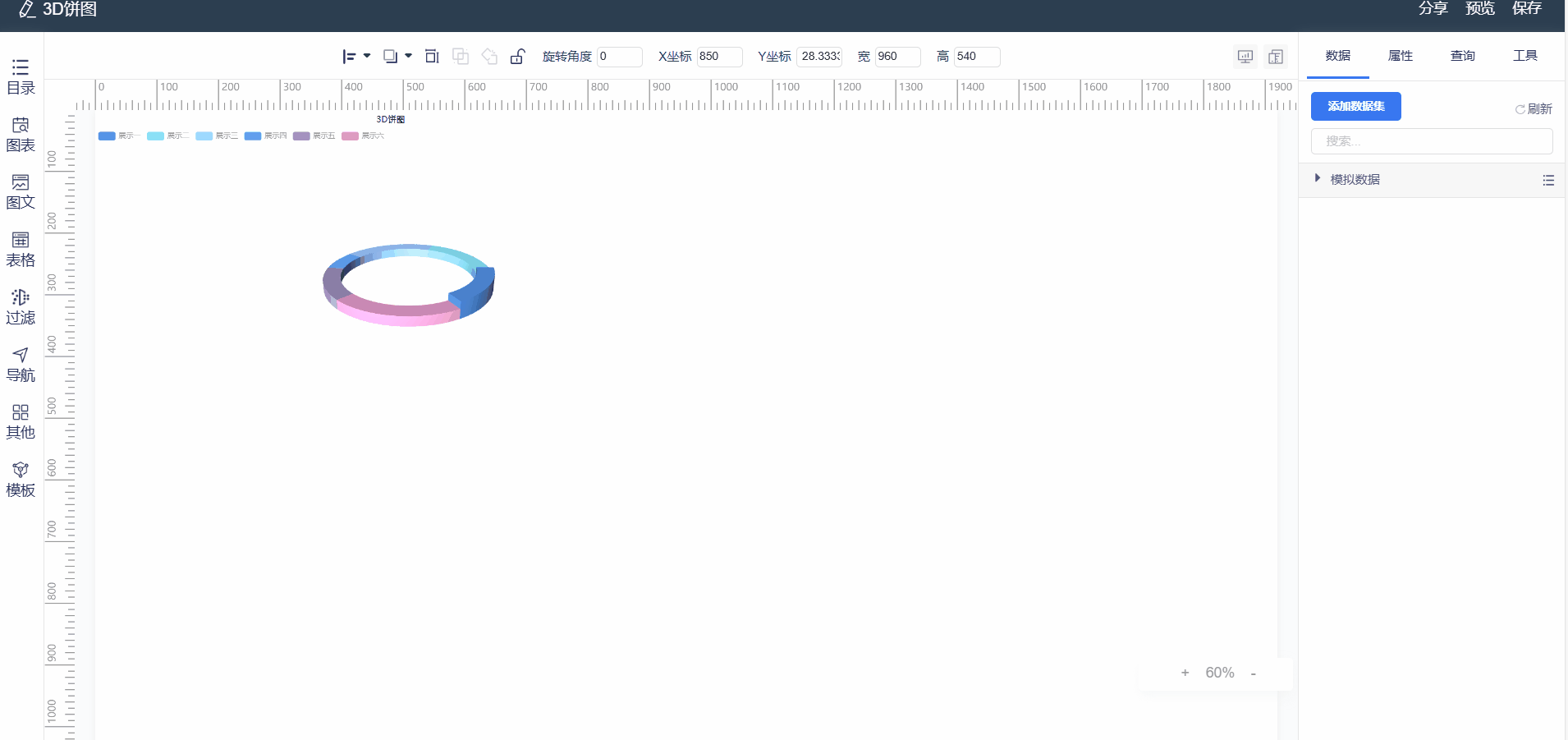
Task: Toggle the lock icon in the toolbar
Action: 517,56
